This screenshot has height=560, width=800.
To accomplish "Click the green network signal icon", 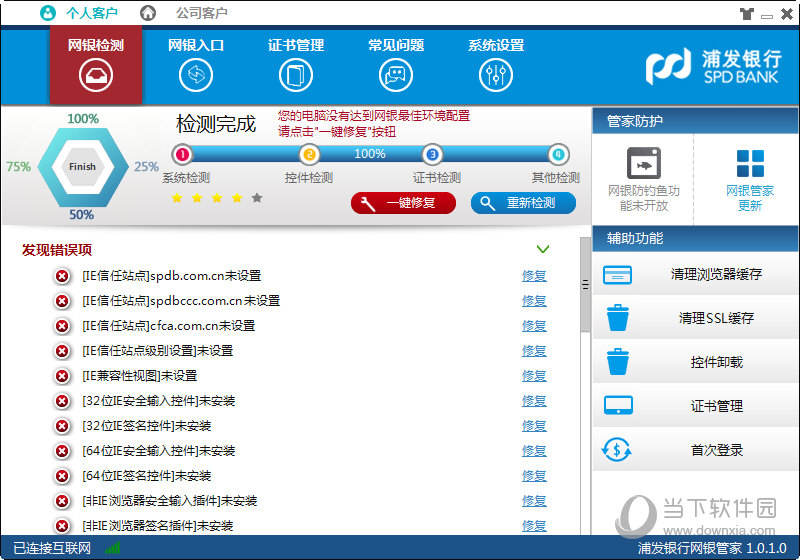I will point(112,548).
